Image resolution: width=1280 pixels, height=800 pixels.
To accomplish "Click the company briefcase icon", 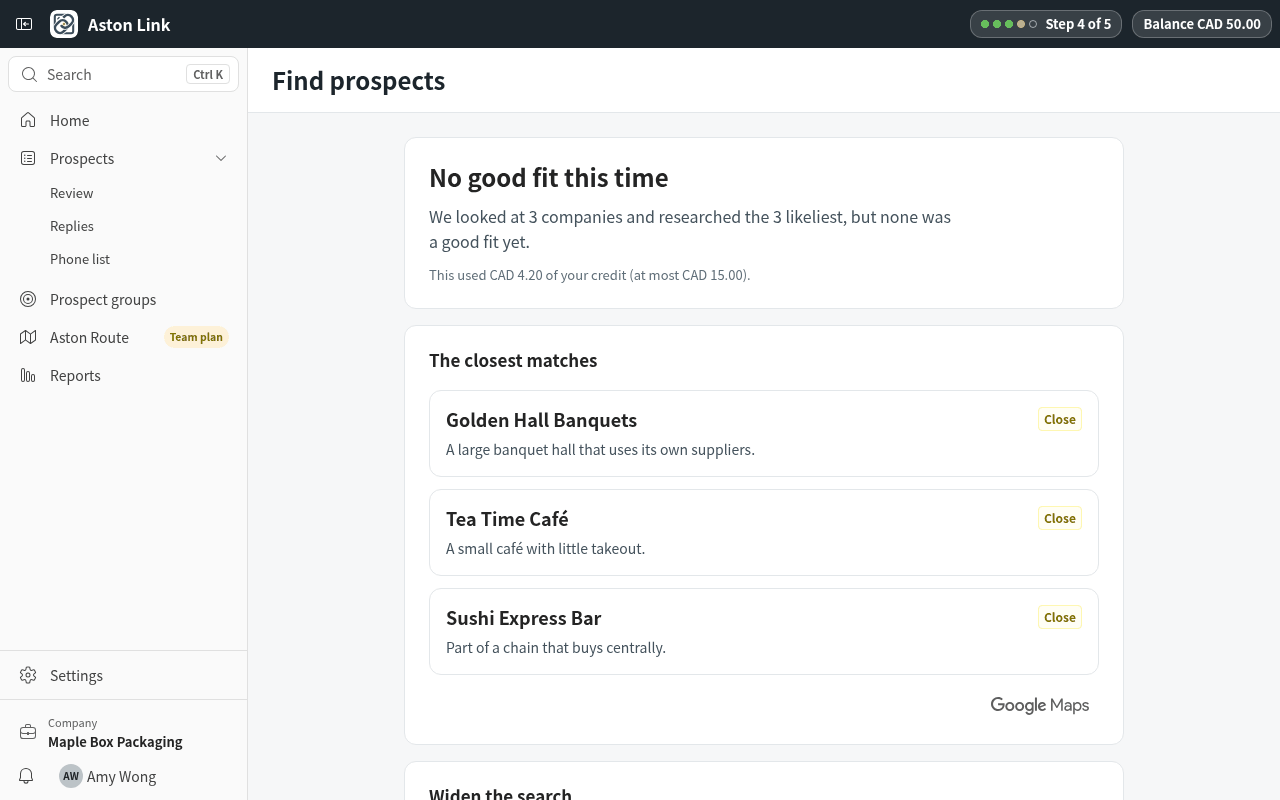I will click(28, 732).
